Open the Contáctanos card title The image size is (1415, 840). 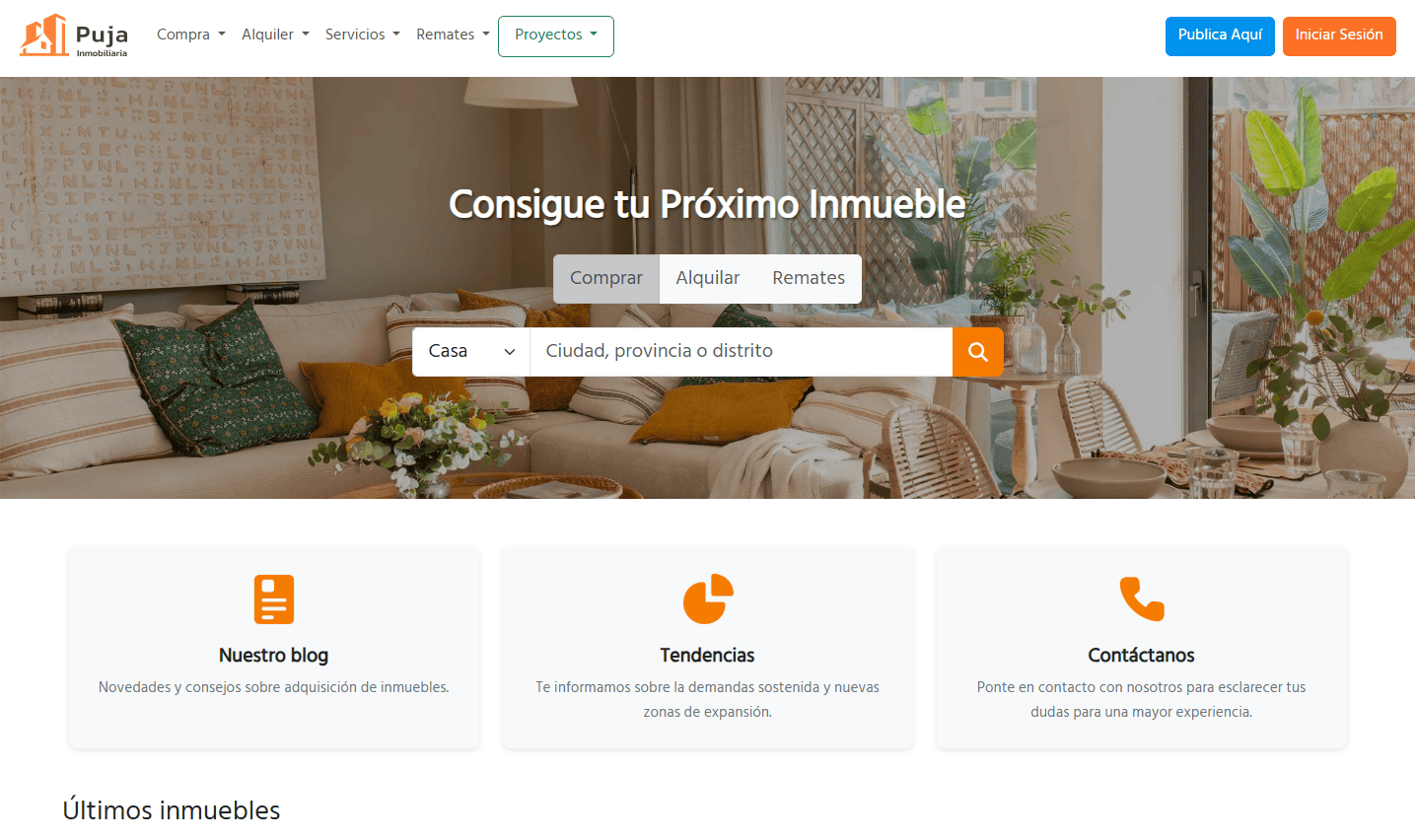[1142, 656]
